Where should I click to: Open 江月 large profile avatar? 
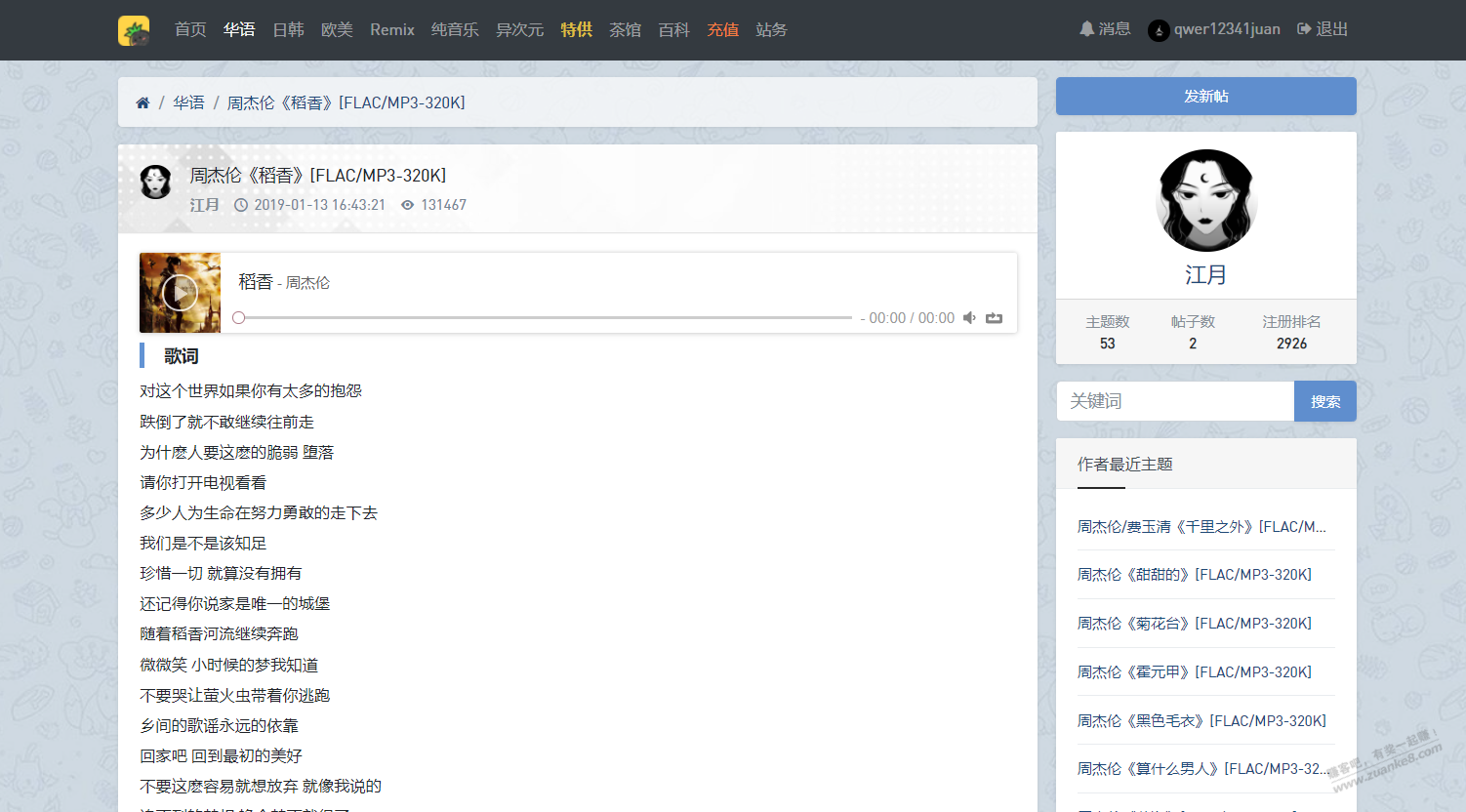tap(1206, 201)
